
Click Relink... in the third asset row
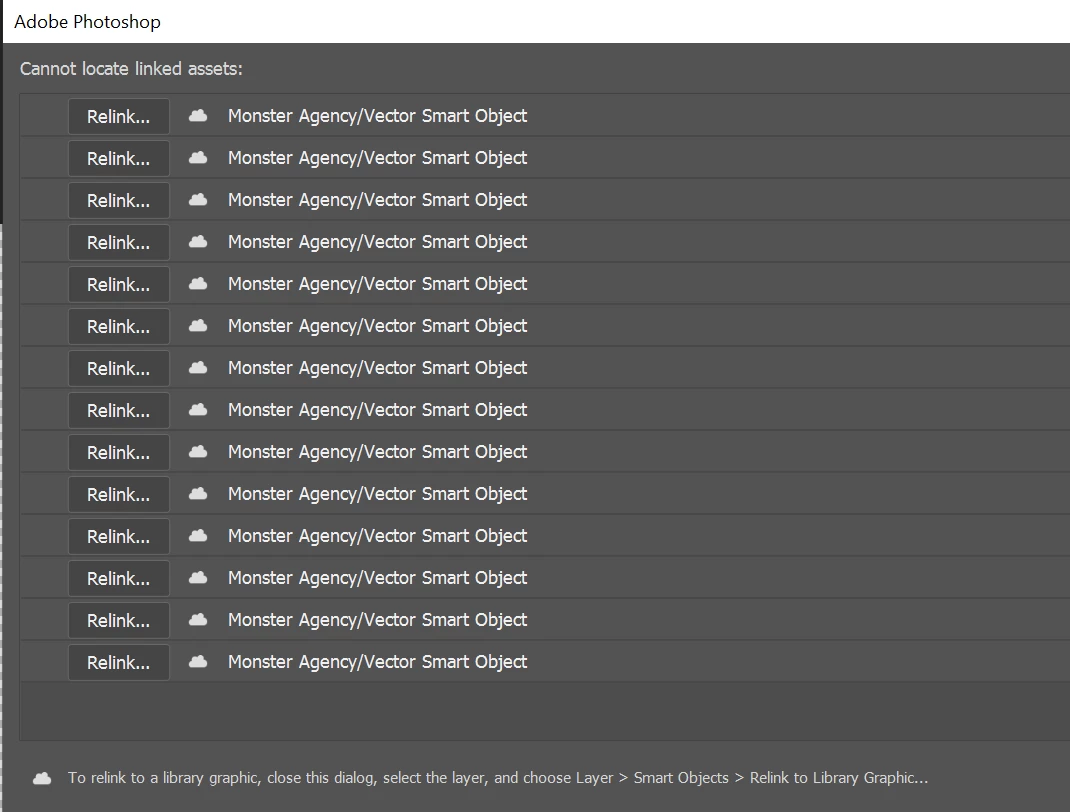pyautogui.click(x=119, y=201)
